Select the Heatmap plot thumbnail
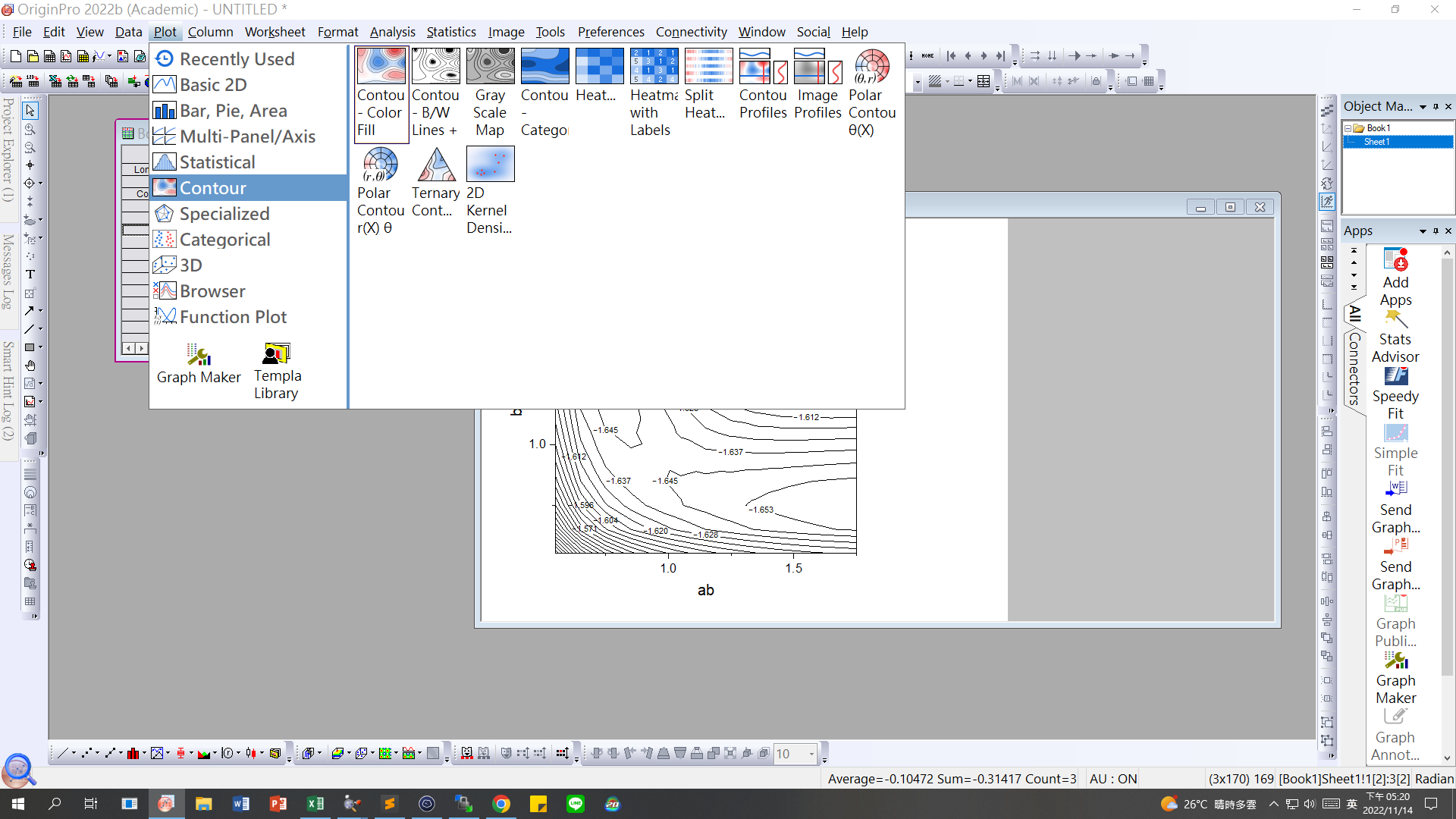1456x819 pixels. (x=599, y=76)
